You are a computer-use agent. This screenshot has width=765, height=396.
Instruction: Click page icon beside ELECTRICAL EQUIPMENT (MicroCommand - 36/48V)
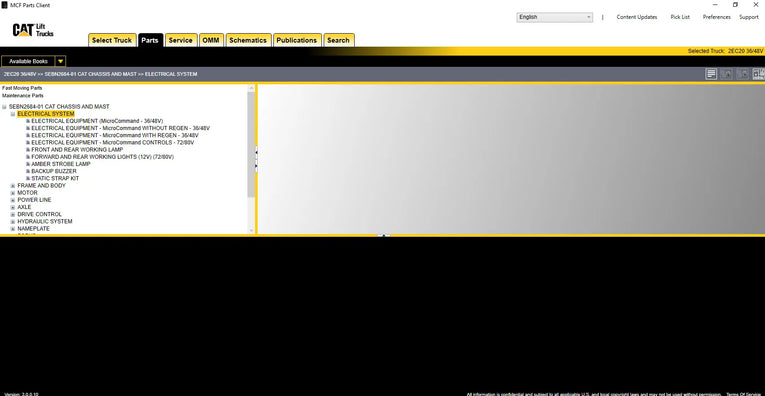(28, 121)
